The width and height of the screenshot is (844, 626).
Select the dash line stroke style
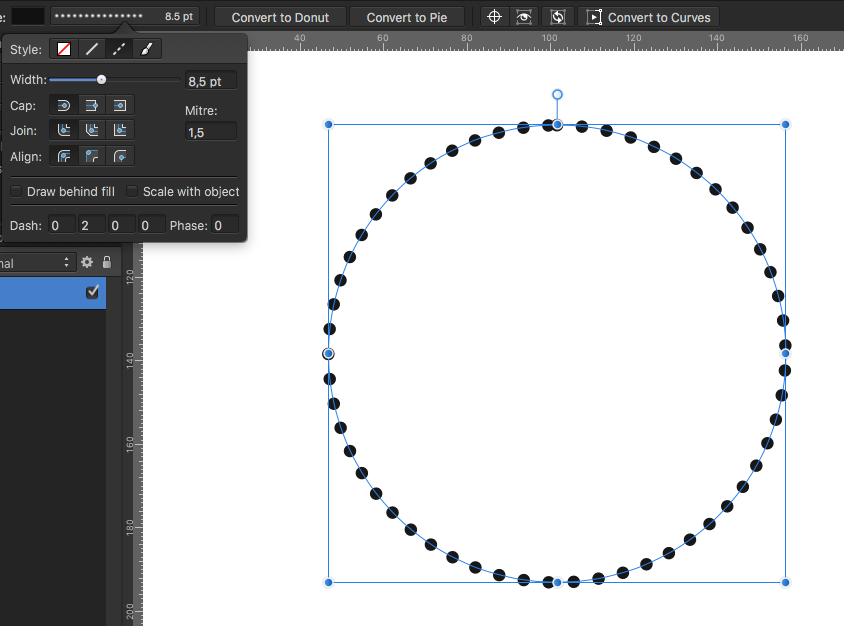click(119, 49)
